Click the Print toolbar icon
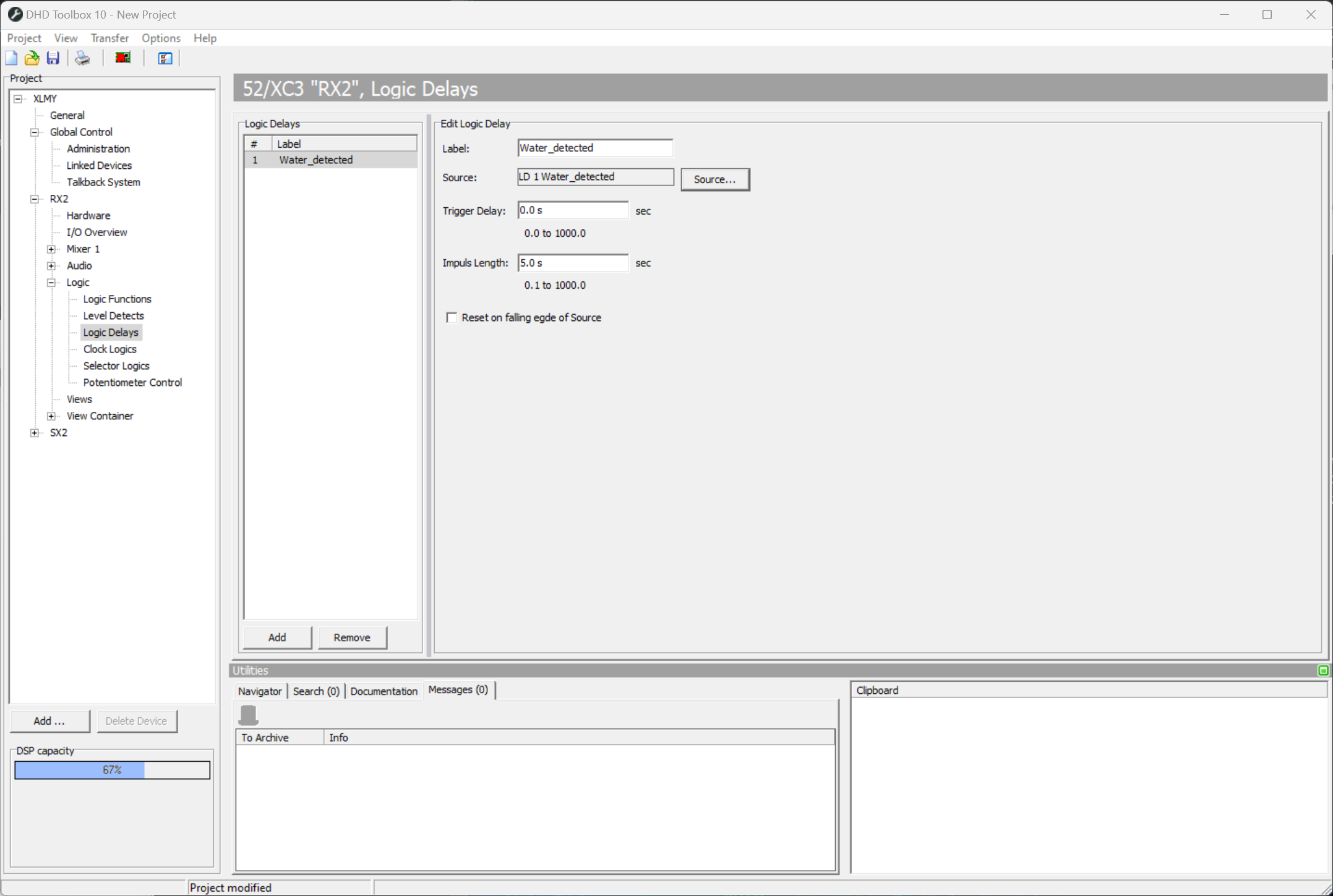This screenshot has height=896, width=1333. [82, 58]
